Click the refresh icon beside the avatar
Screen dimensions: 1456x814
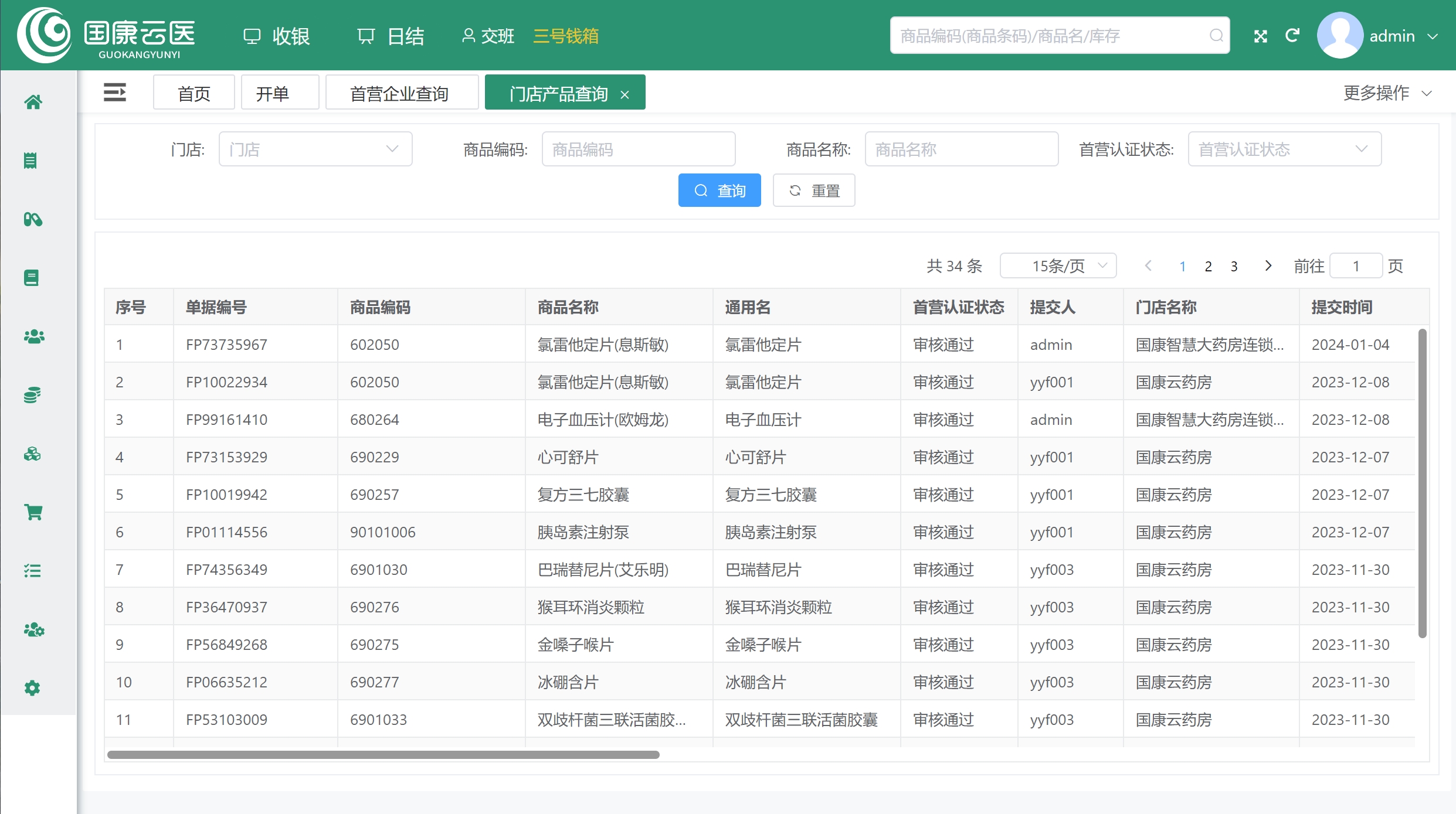point(1293,35)
